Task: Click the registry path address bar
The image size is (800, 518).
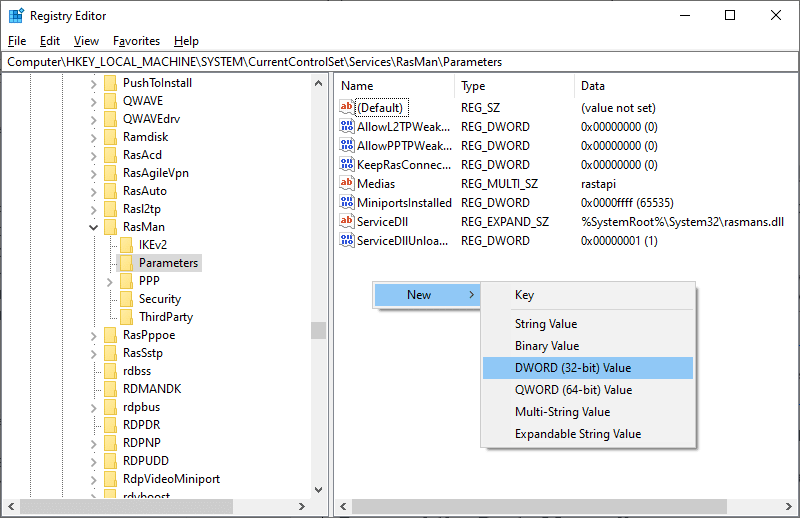Action: pyautogui.click(x=400, y=62)
